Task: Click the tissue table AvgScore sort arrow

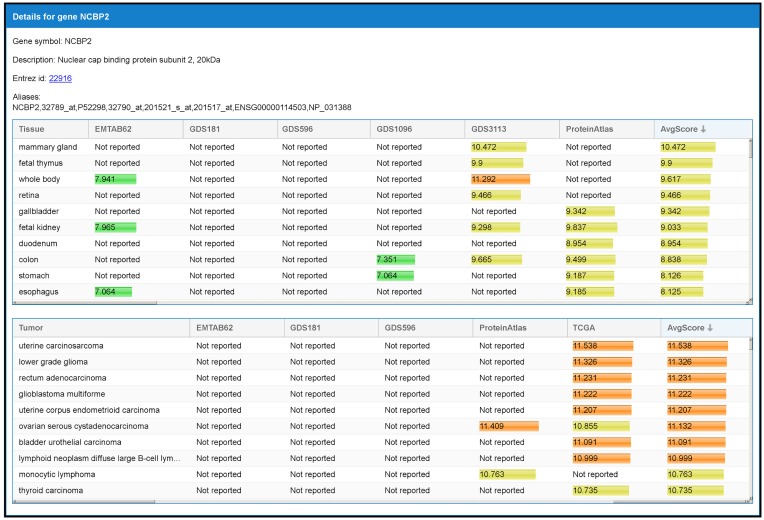Action: click(703, 129)
